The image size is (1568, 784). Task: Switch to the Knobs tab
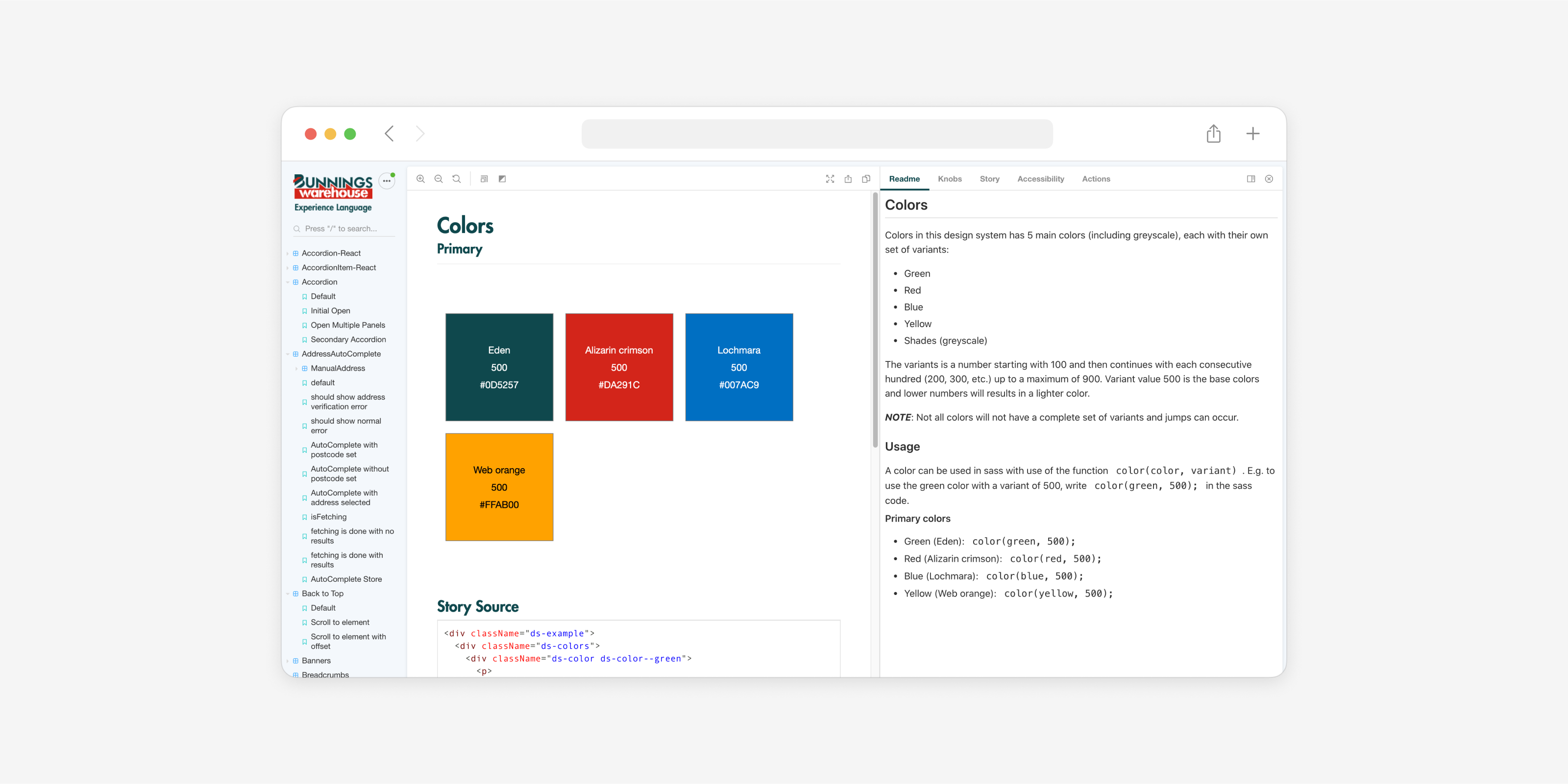950,179
